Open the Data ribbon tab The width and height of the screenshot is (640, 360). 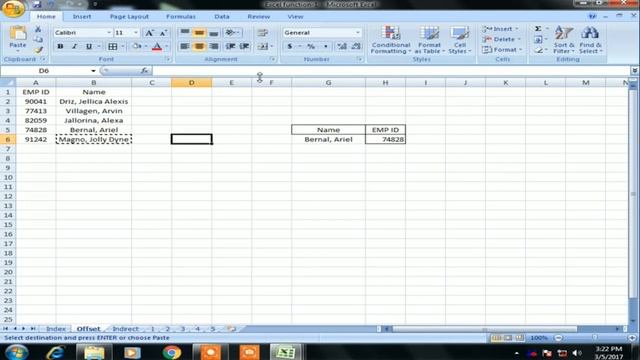tap(222, 17)
